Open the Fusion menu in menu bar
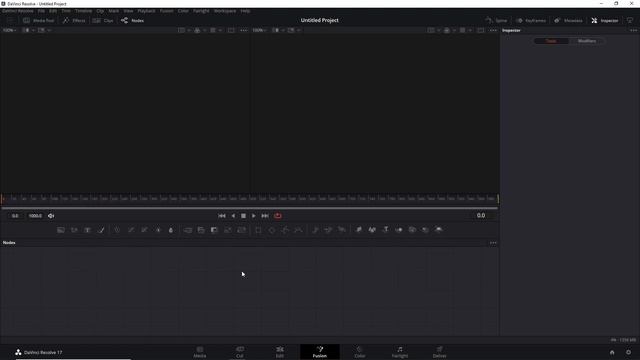The height and width of the screenshot is (360, 640). (167, 11)
